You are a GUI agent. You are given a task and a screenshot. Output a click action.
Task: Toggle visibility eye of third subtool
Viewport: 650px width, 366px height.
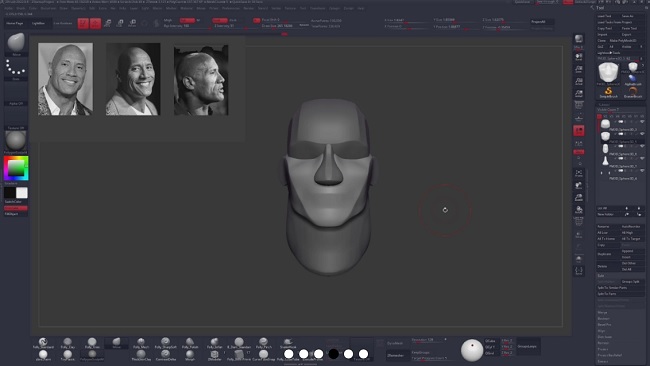[642, 146]
